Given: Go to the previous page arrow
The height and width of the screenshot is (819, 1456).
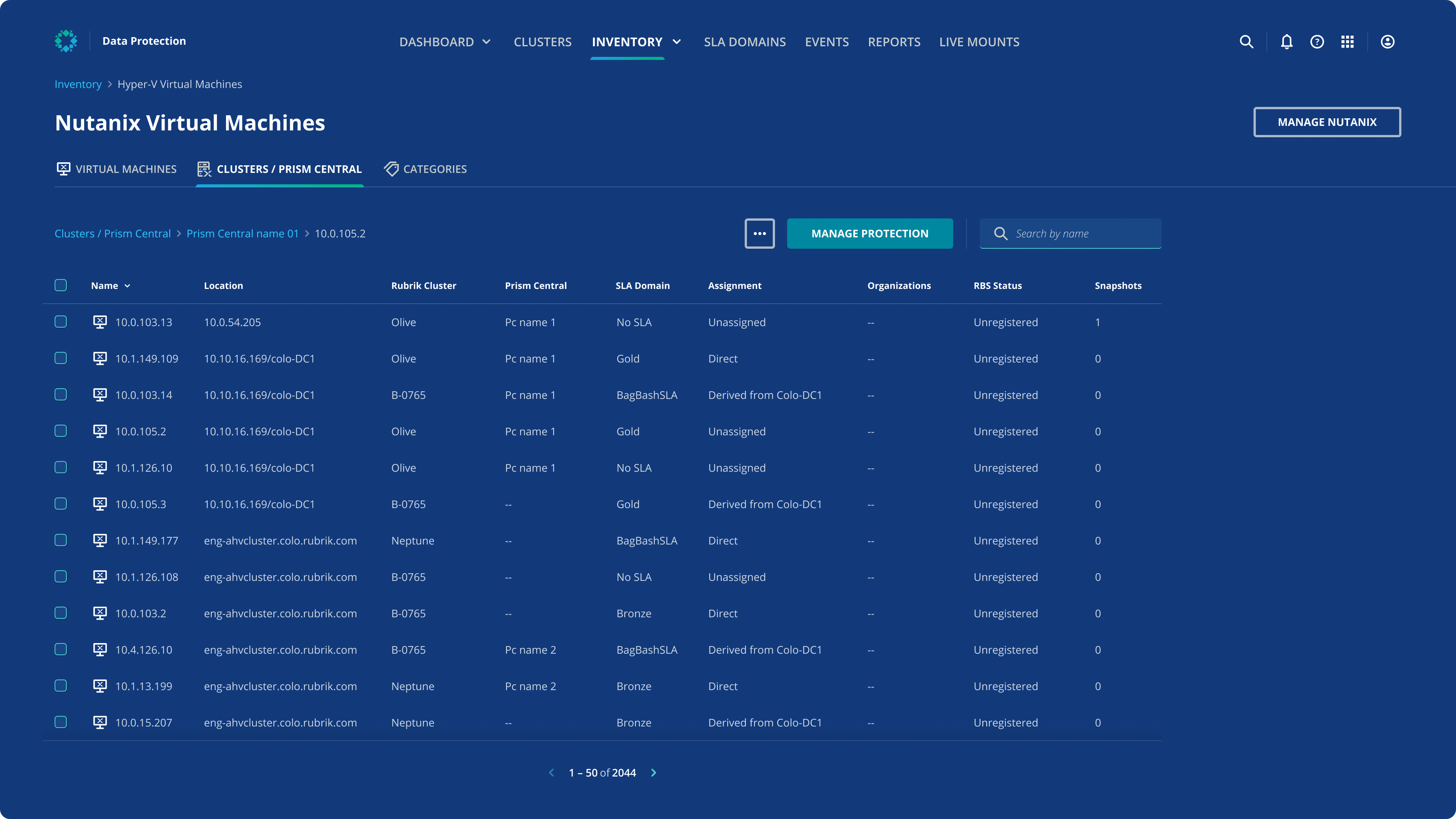Looking at the screenshot, I should click(552, 773).
